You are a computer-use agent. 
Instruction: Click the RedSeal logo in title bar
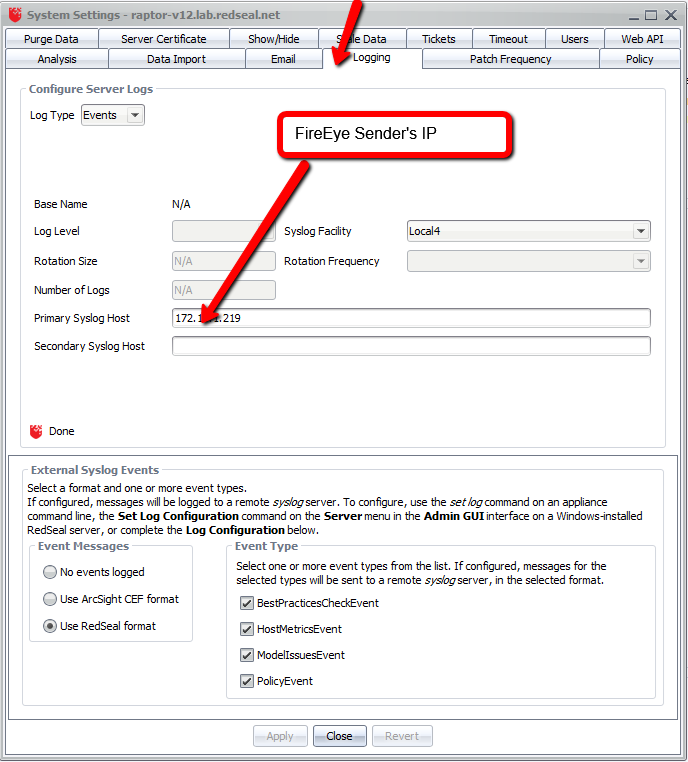(x=15, y=15)
